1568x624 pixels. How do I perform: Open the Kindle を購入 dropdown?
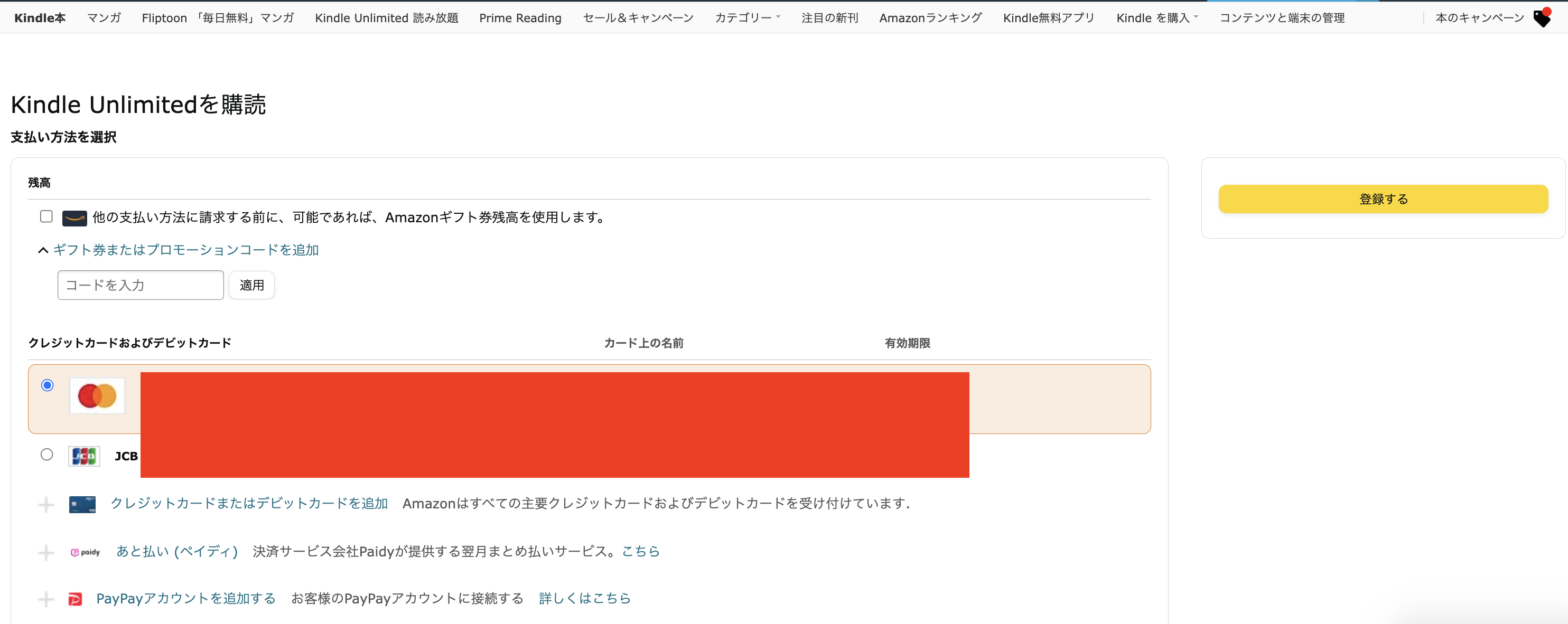point(1156,17)
